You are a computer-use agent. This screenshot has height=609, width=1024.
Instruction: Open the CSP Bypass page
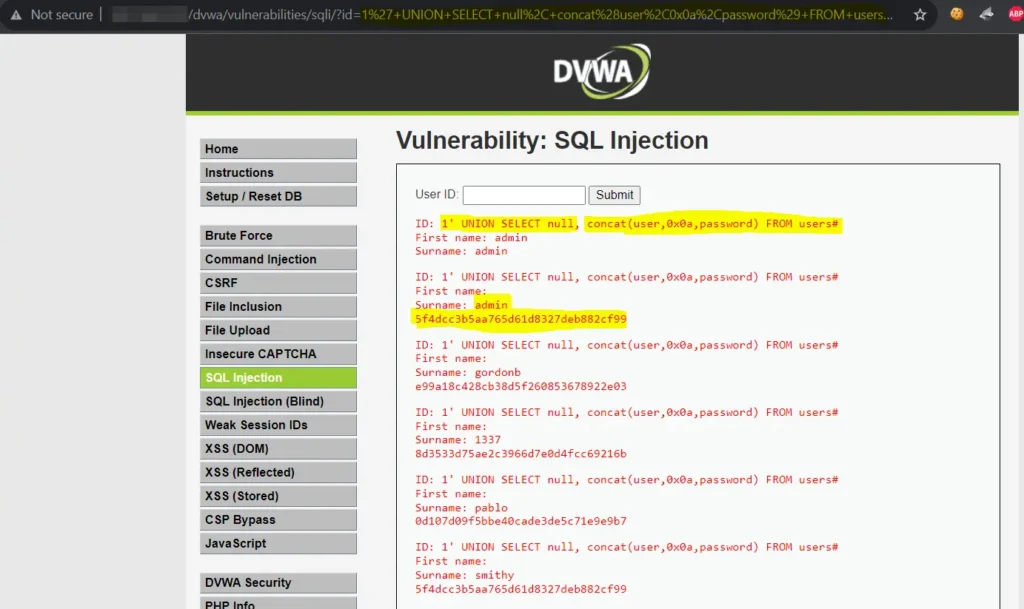point(278,520)
